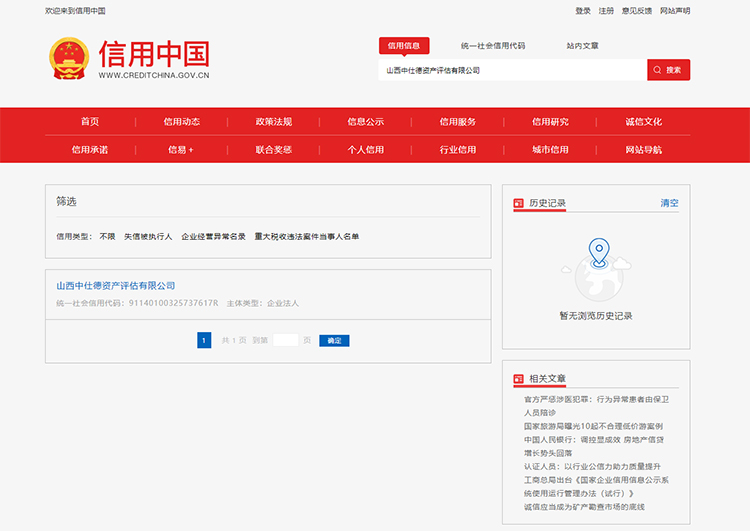Open the 信息公示 navigation menu item
Image resolution: width=750 pixels, height=531 pixels.
pyautogui.click(x=365, y=122)
